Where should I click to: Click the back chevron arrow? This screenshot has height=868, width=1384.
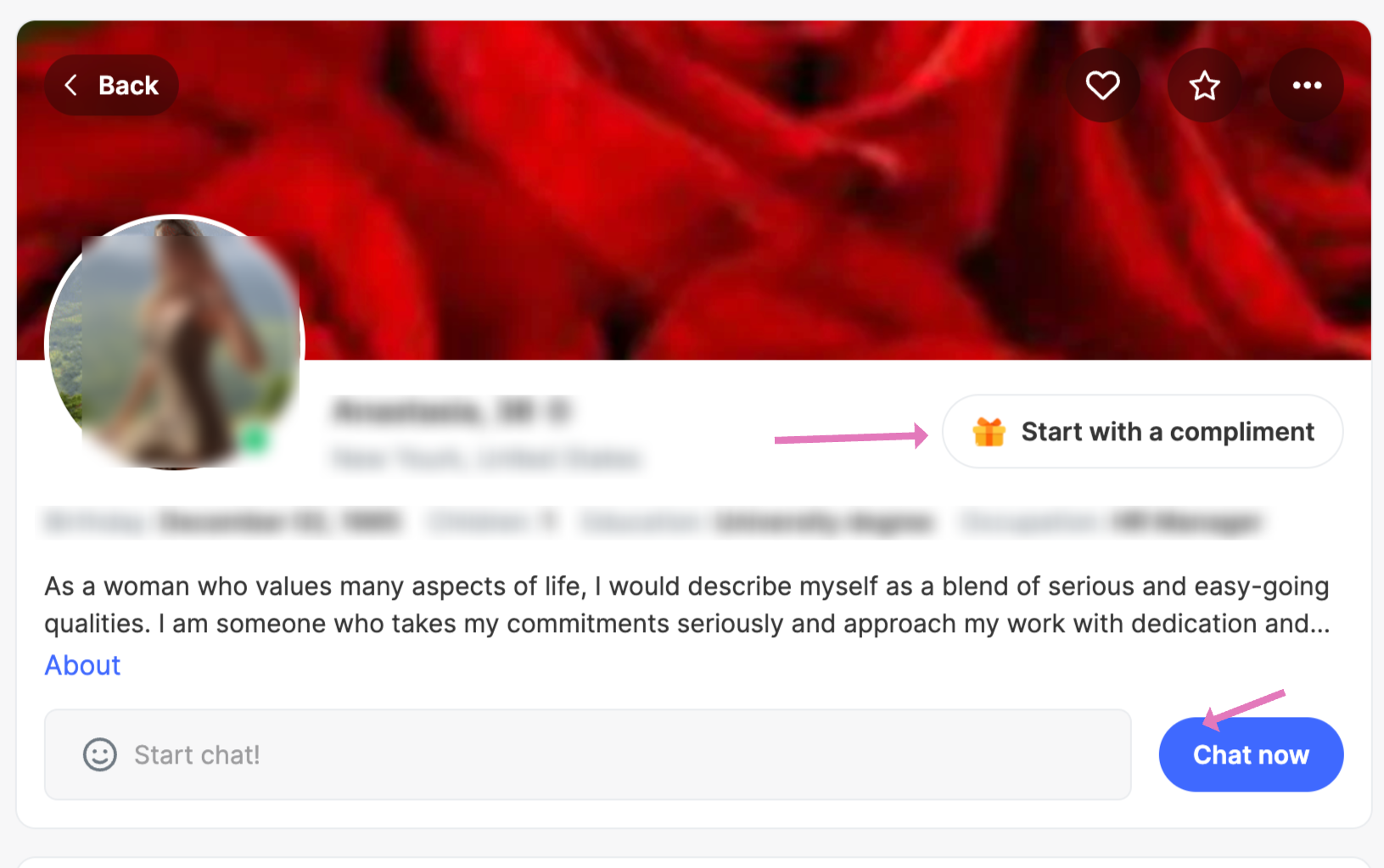click(x=70, y=85)
